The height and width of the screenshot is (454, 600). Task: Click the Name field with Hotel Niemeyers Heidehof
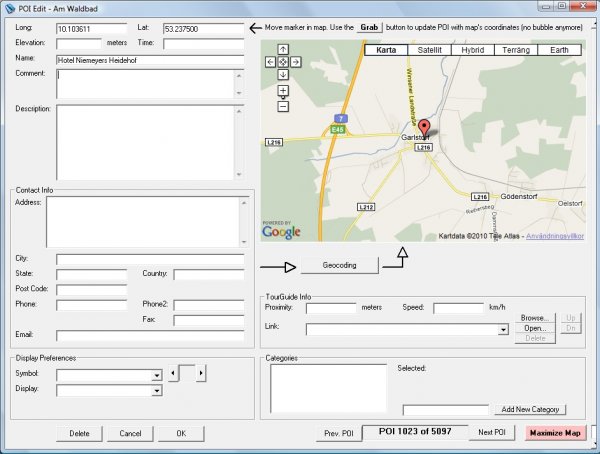pyautogui.click(x=150, y=60)
